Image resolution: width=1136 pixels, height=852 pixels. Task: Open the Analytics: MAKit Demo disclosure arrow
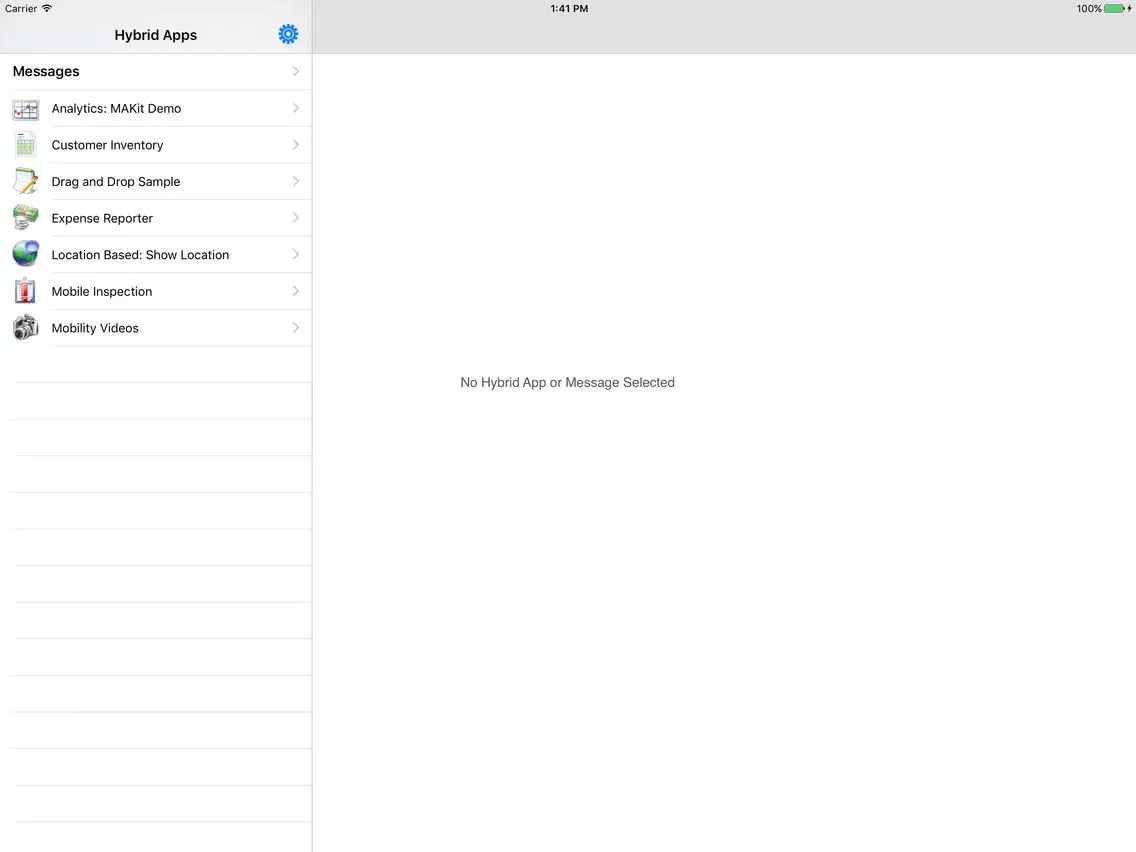pos(295,108)
